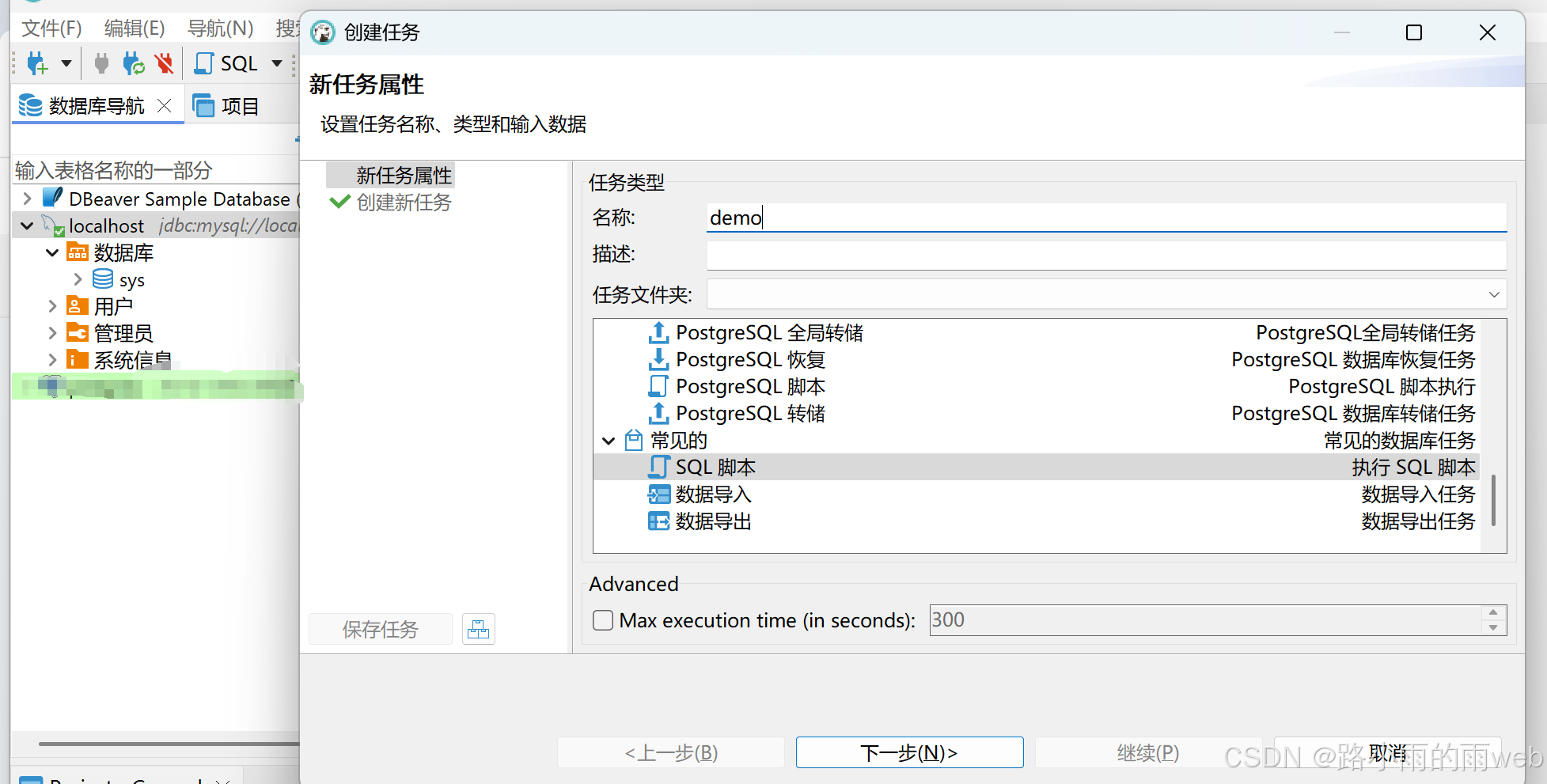
Task: Collapse the 数据库 folder node
Action: click(52, 252)
